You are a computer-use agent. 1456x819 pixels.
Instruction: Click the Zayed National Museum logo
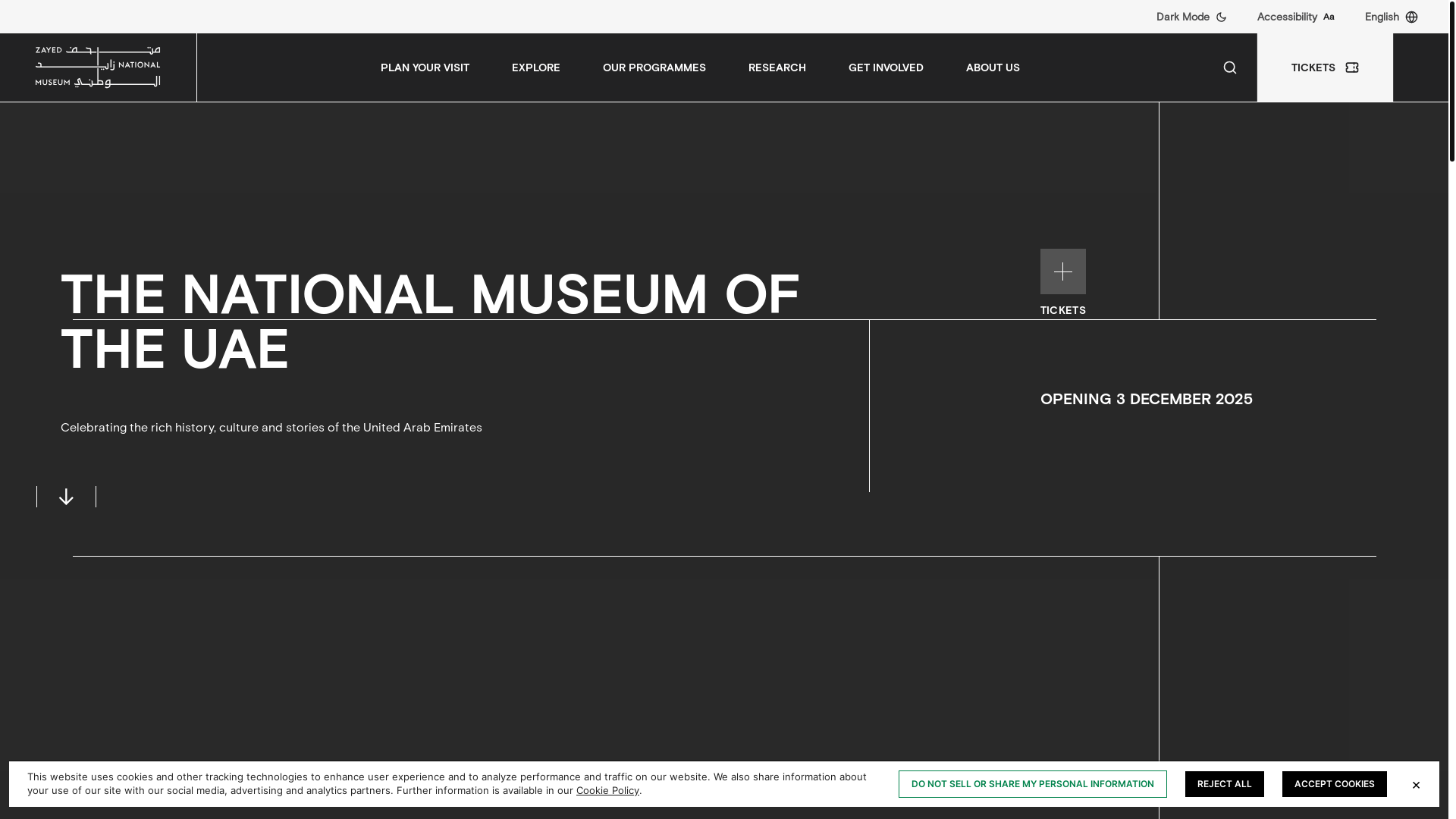tap(98, 67)
